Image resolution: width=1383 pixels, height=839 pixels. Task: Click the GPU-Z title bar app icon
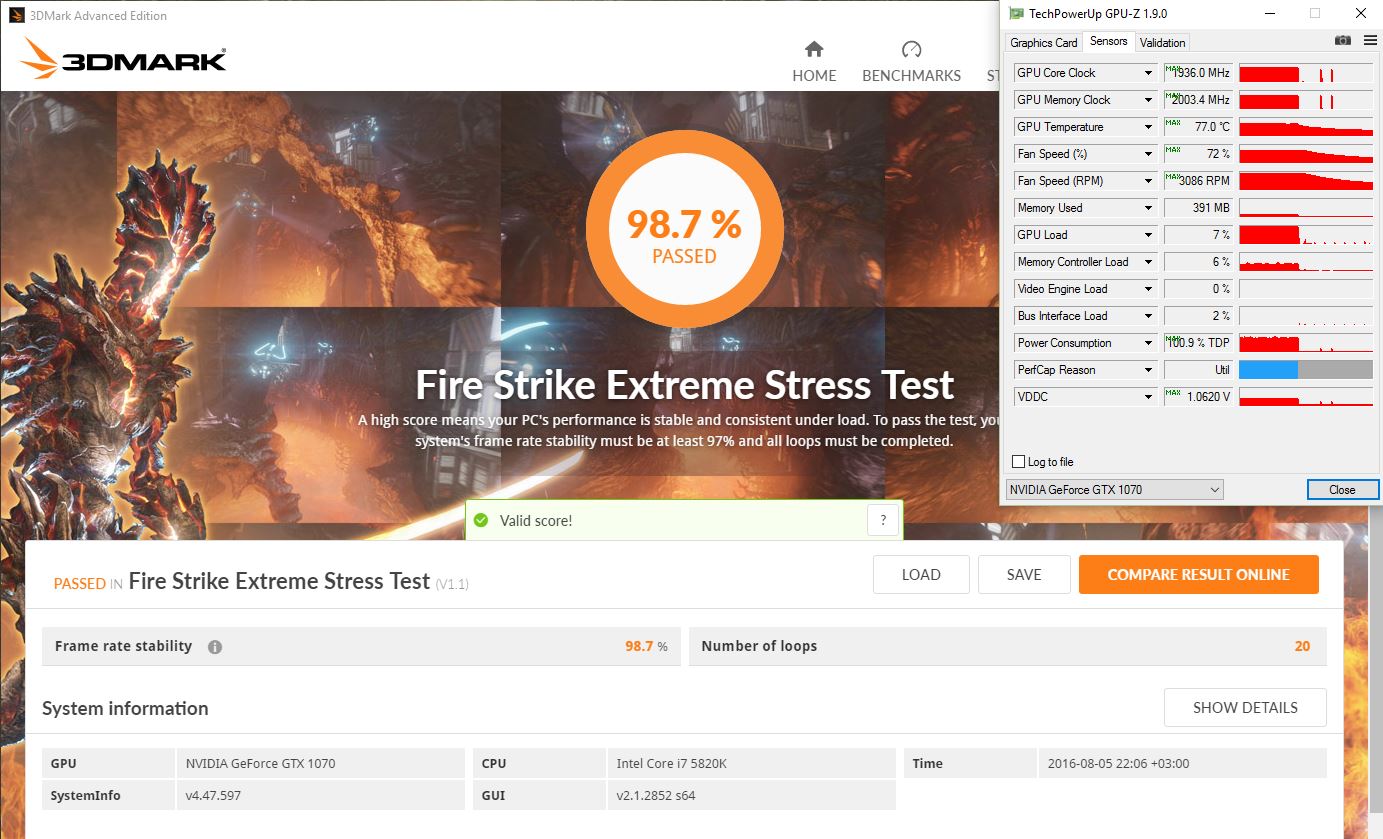(x=1016, y=14)
